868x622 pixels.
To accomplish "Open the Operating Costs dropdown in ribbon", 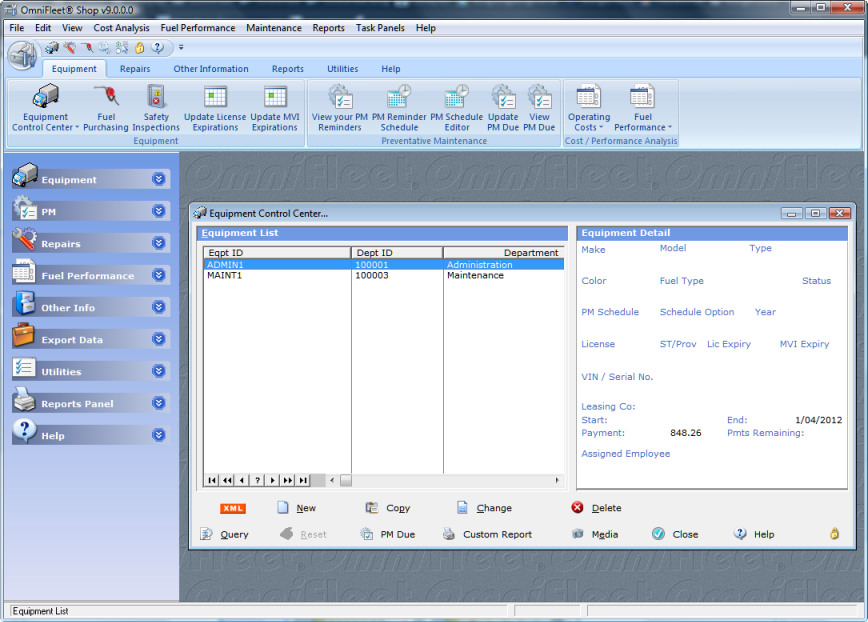I will click(x=588, y=108).
